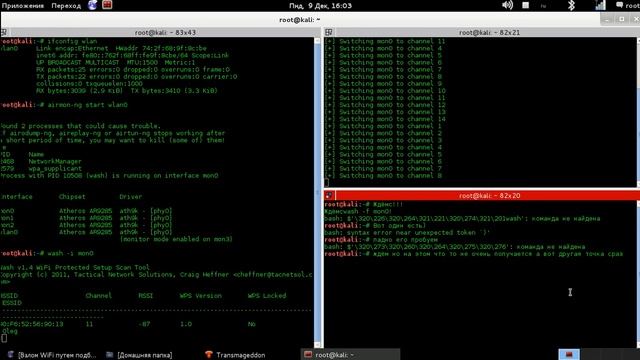640x360 pixels.
Task: Click 'wash -i mon0' command line
Action: click(70, 253)
